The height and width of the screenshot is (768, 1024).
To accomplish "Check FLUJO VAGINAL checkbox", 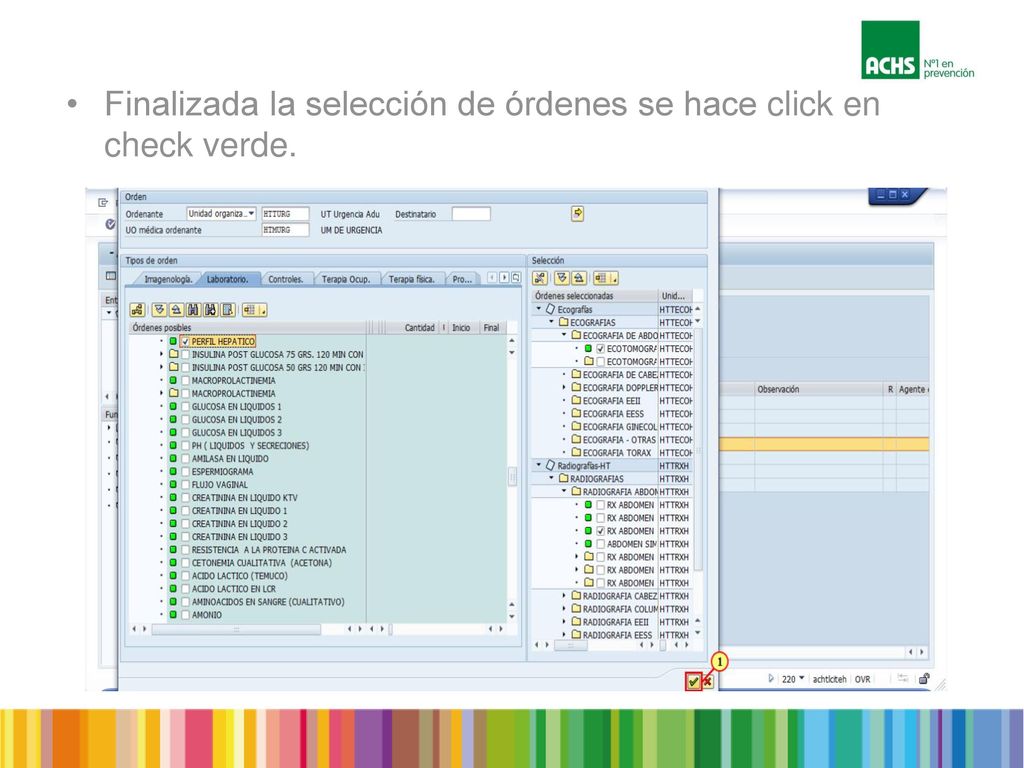I will pyautogui.click(x=185, y=485).
